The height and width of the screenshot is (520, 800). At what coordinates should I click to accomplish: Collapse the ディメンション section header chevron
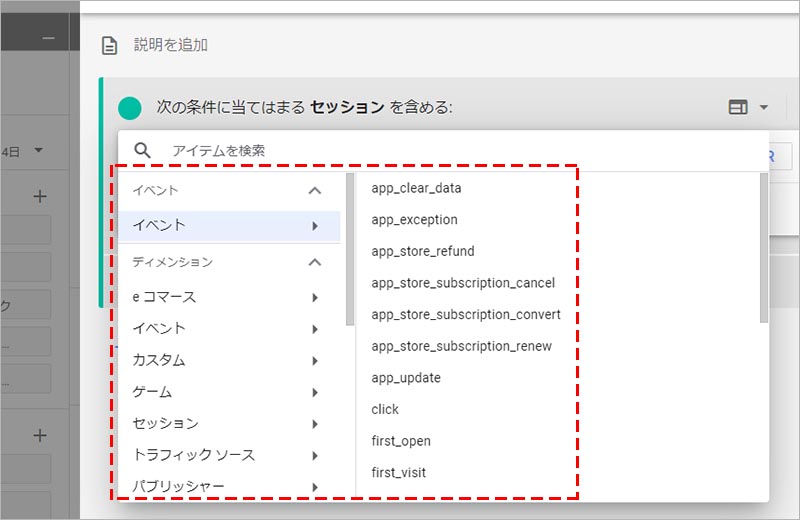(314, 262)
